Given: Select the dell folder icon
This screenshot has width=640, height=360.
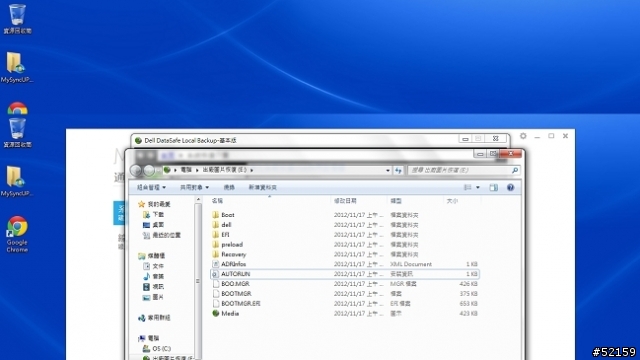Looking at the screenshot, I should [216, 224].
